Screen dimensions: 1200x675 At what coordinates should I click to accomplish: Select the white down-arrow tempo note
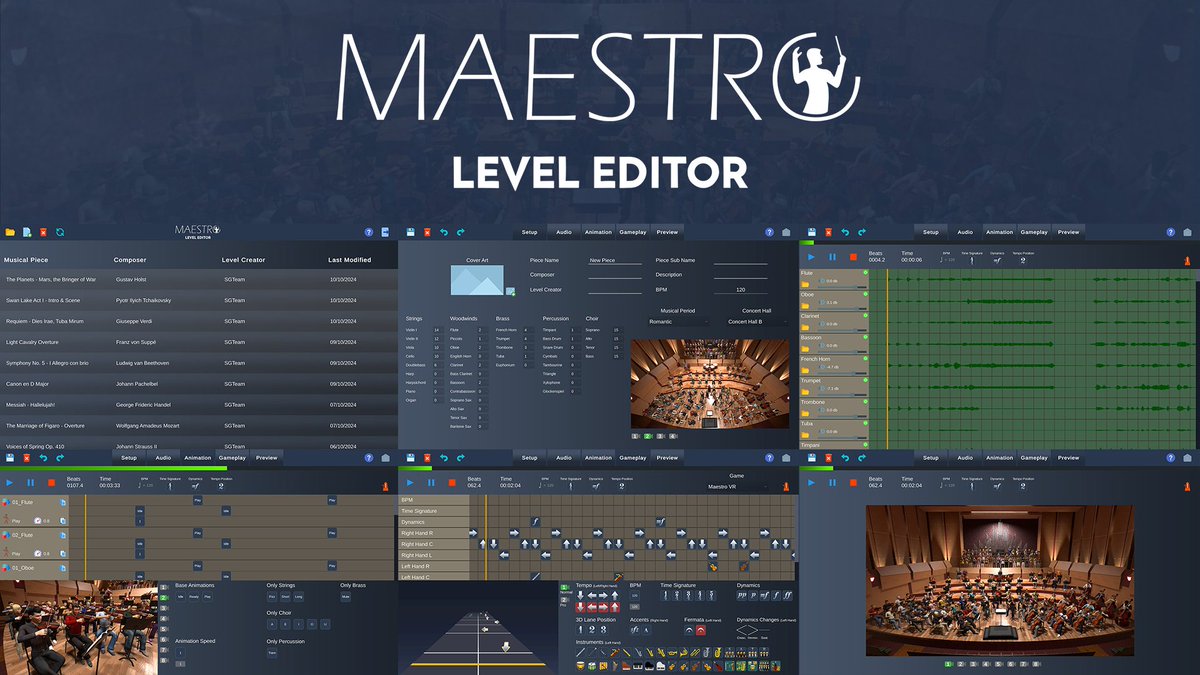[x=581, y=596]
